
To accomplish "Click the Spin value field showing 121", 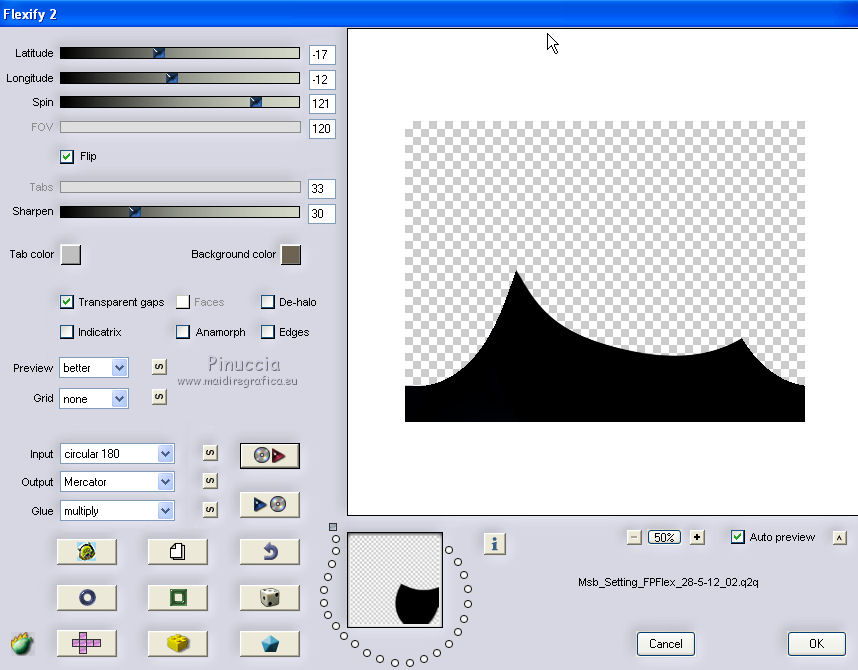I will tap(322, 104).
